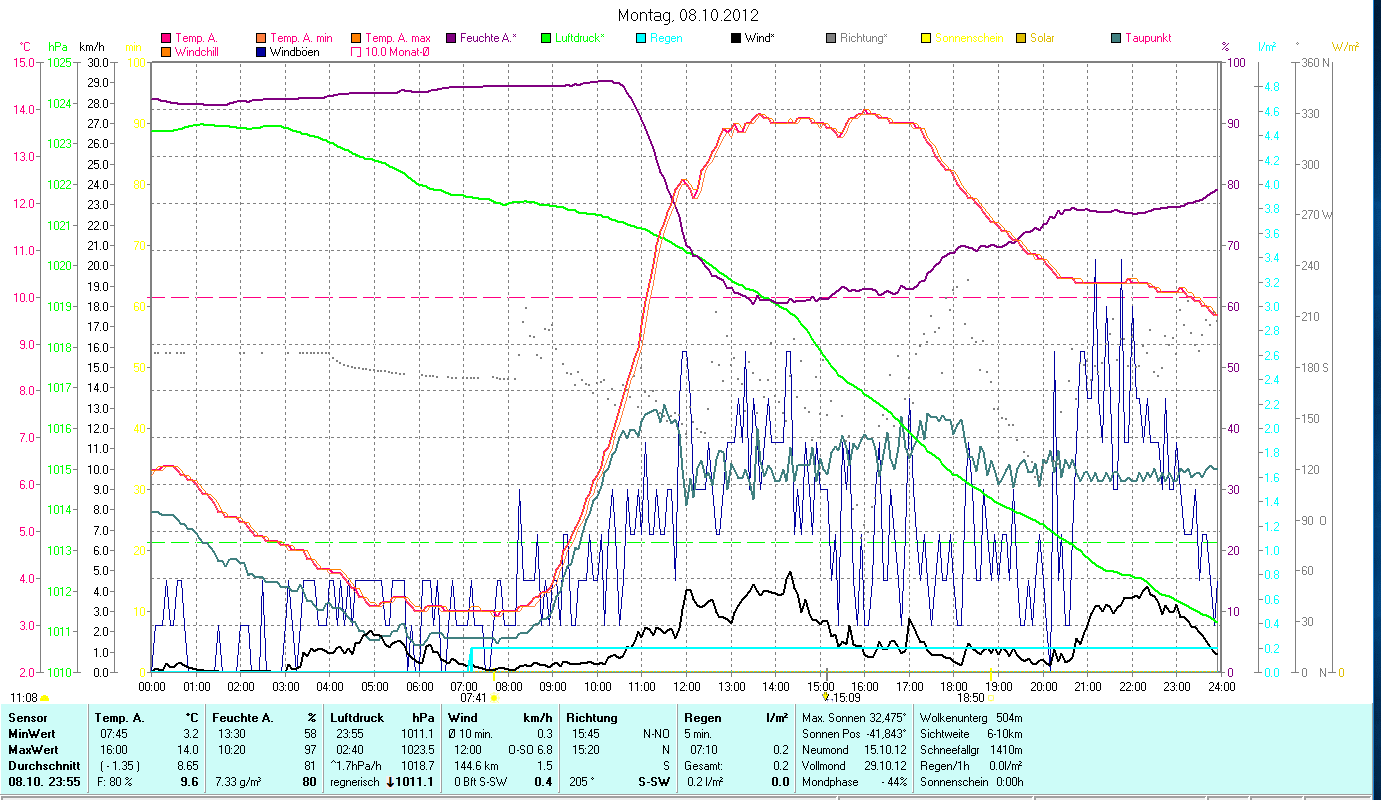
Task: Click the Temp. A. min legend swatch
Action: pyautogui.click(x=262, y=38)
